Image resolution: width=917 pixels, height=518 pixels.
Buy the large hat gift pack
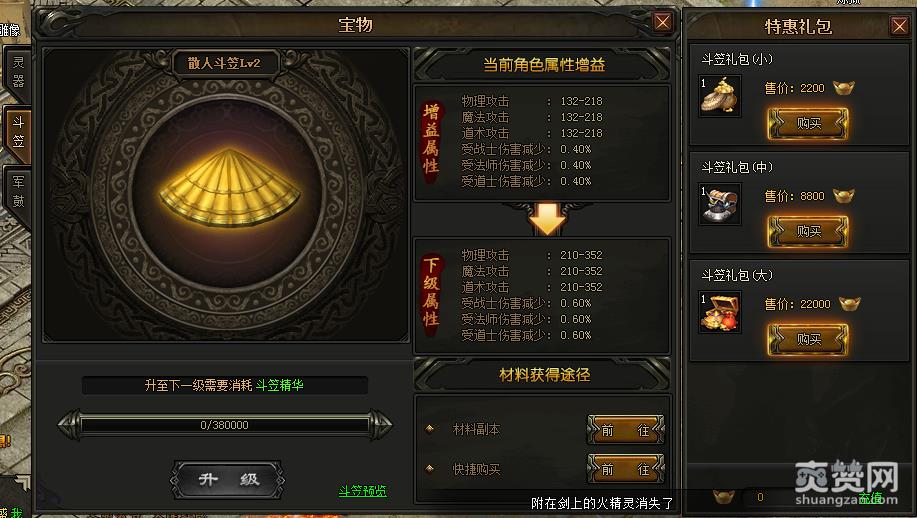click(808, 340)
